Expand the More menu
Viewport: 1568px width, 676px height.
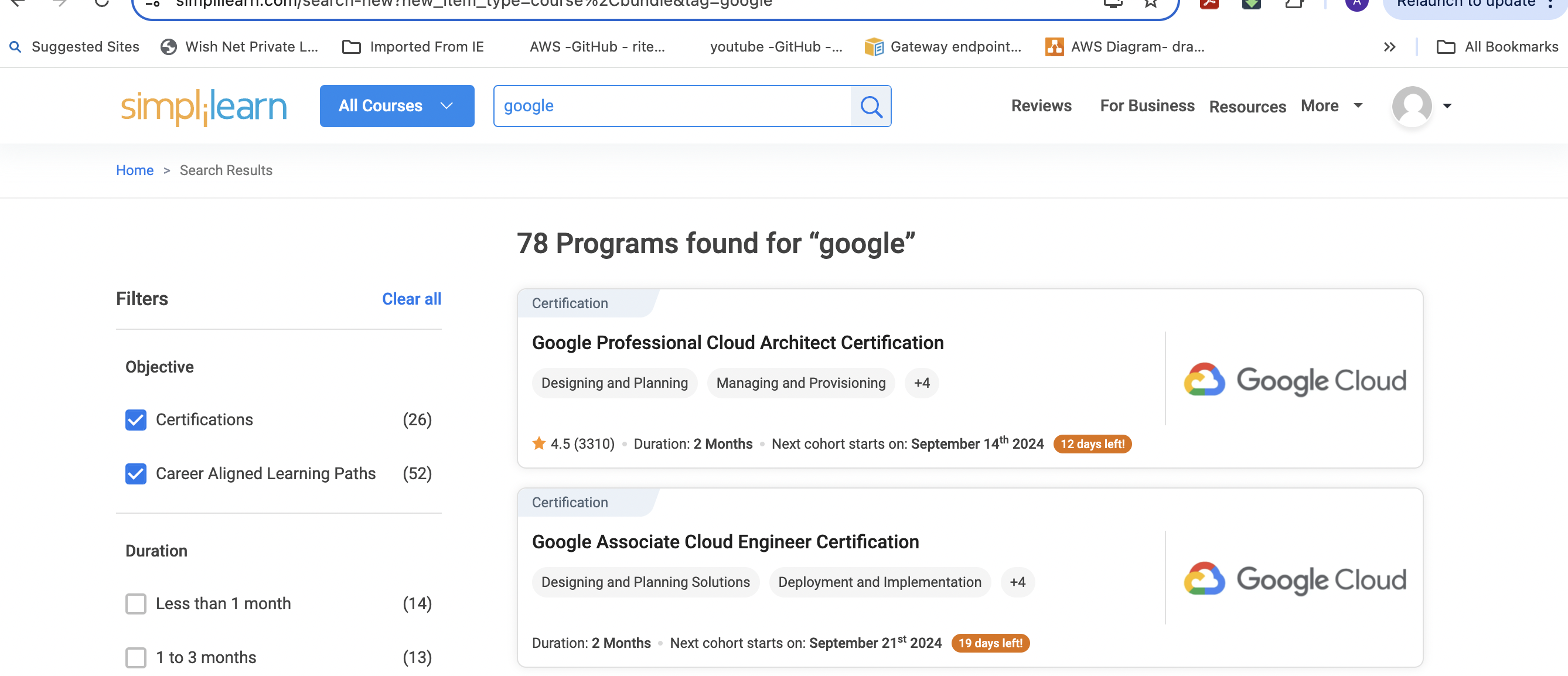pos(1331,106)
